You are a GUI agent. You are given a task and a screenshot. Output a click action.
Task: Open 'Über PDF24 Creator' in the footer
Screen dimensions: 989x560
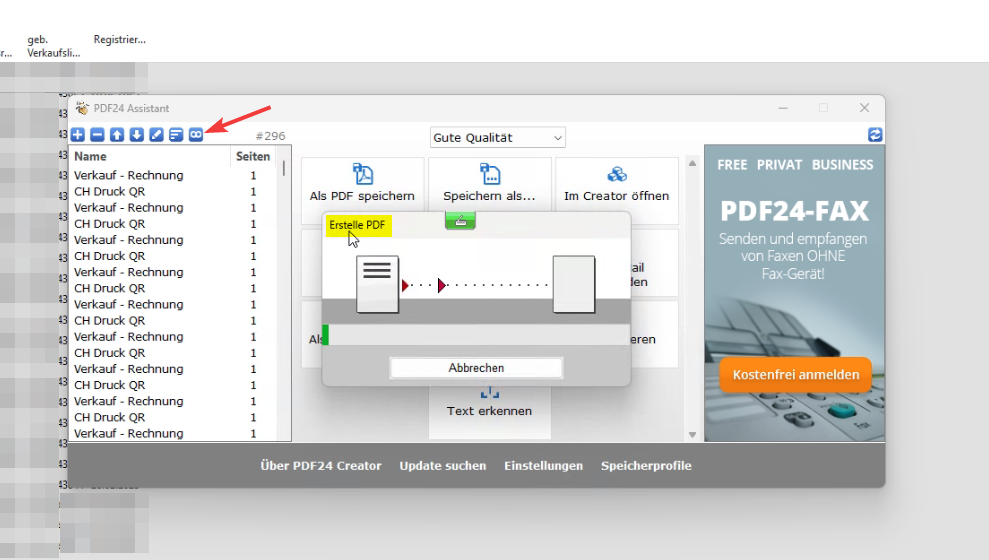pos(321,466)
